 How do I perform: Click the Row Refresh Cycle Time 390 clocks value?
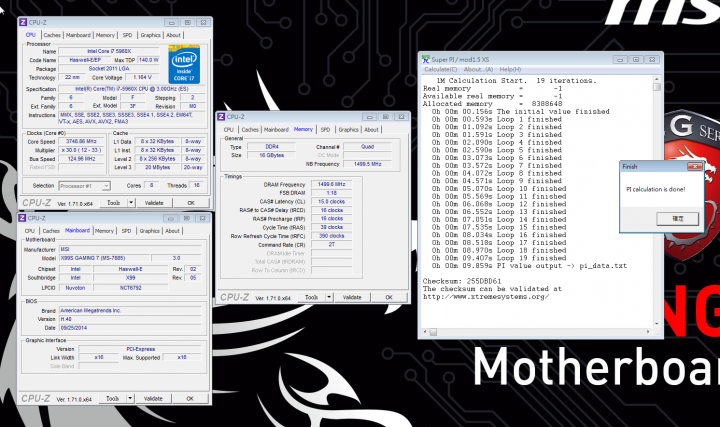pos(332,236)
